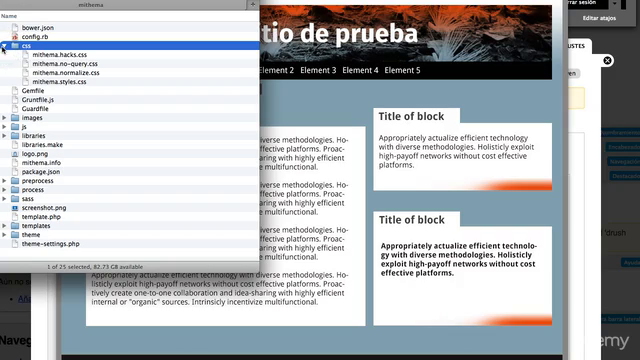The image size is (640, 360).
Task: Select the mithema.info file name
Action: (41, 163)
